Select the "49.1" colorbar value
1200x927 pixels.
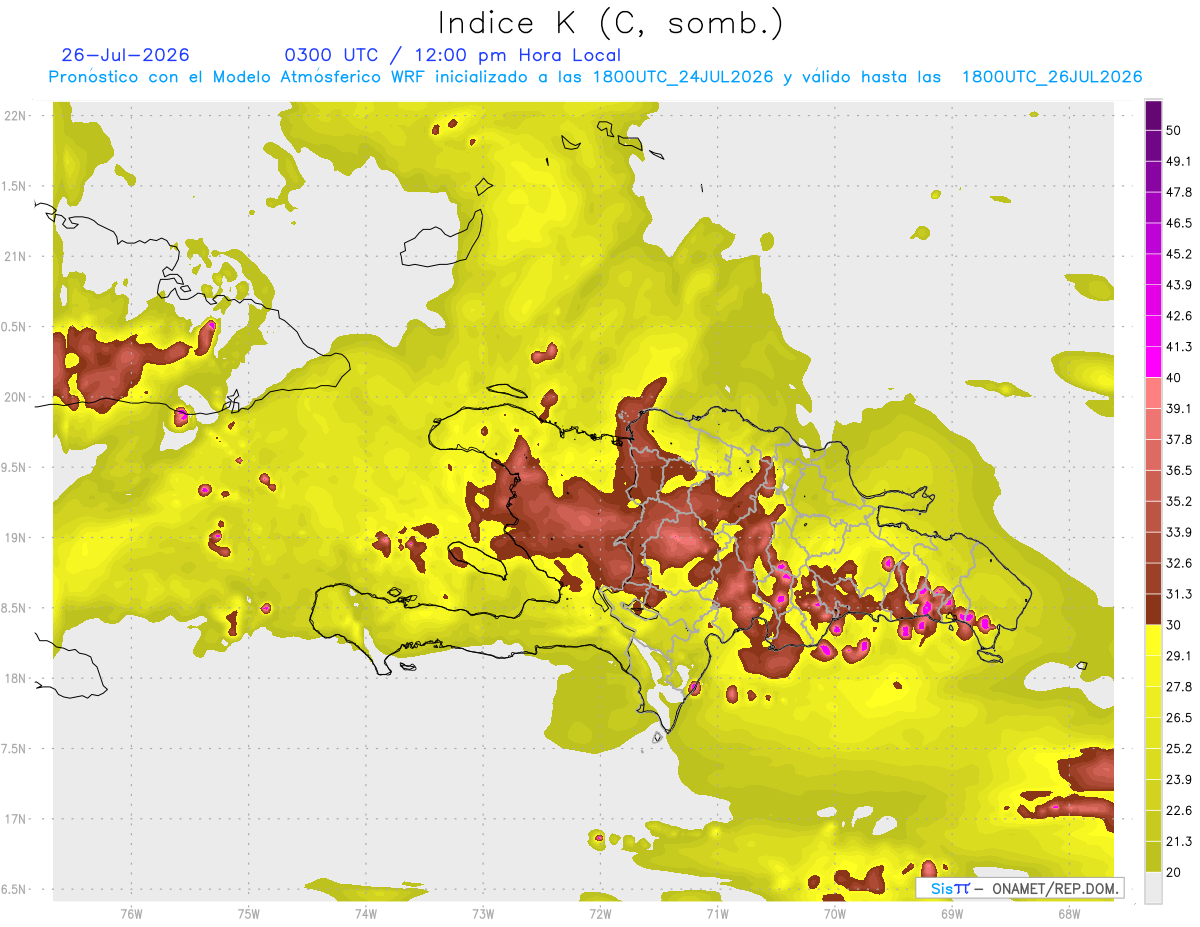click(x=1179, y=161)
